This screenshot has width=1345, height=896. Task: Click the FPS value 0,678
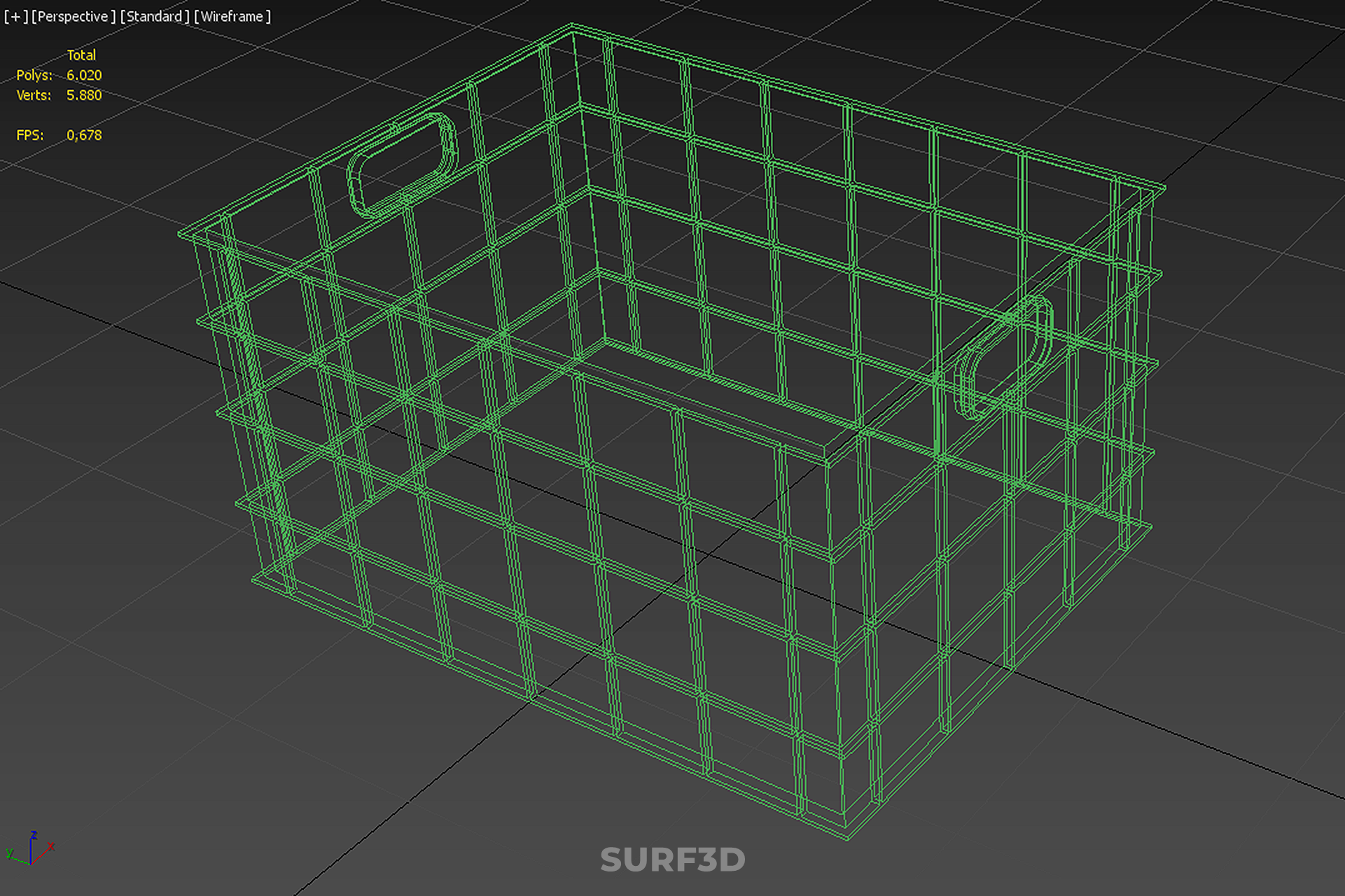point(84,135)
